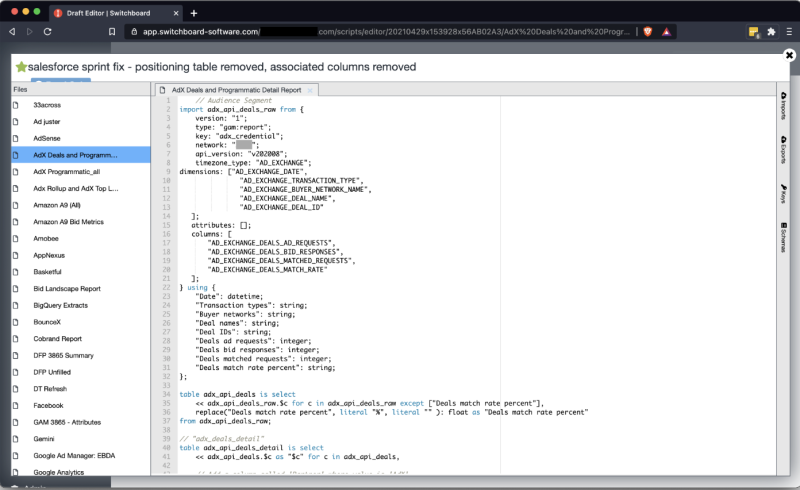
Task: Close the AdX Deals editor tab
Action: pyautogui.click(x=310, y=90)
